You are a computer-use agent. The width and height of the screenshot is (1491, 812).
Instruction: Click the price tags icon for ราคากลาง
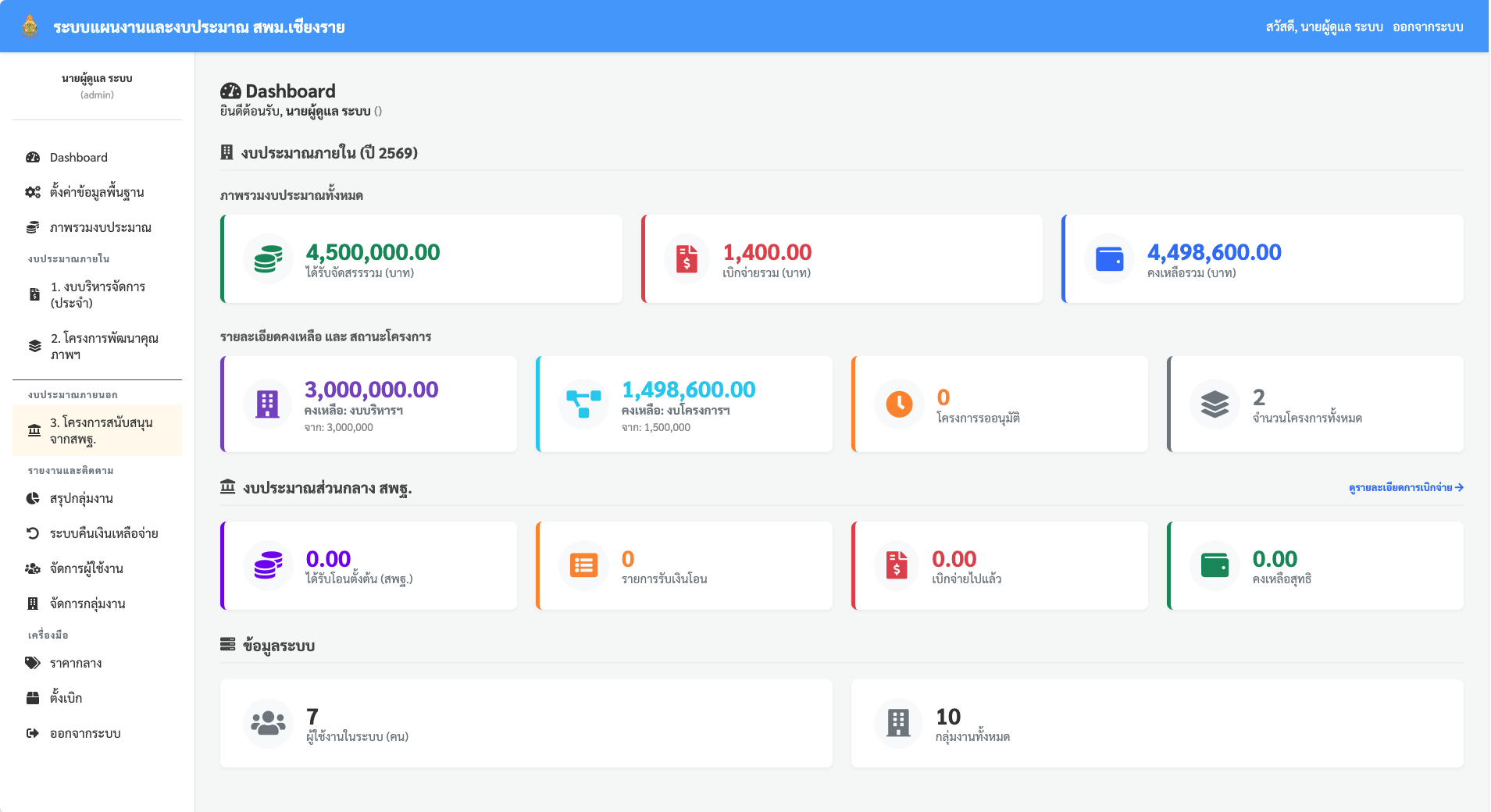tap(33, 663)
